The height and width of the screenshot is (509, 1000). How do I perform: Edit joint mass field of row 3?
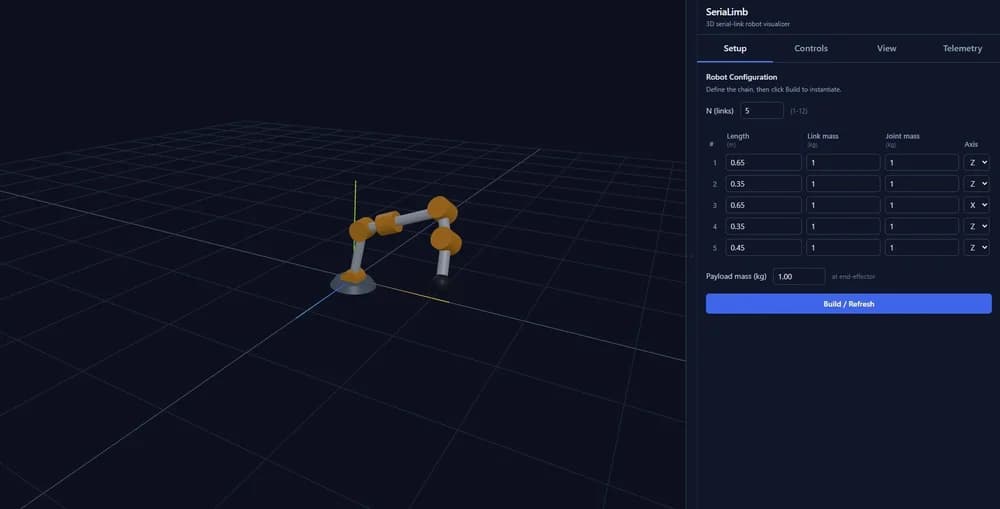tap(922, 205)
